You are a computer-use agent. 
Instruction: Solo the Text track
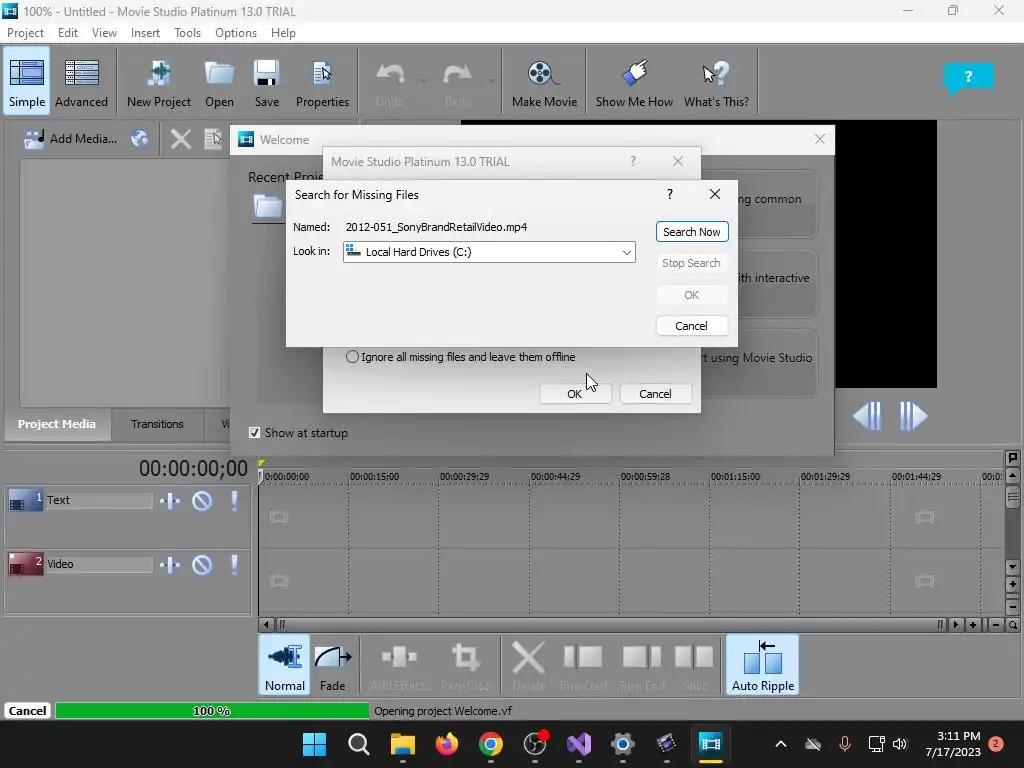click(x=234, y=501)
